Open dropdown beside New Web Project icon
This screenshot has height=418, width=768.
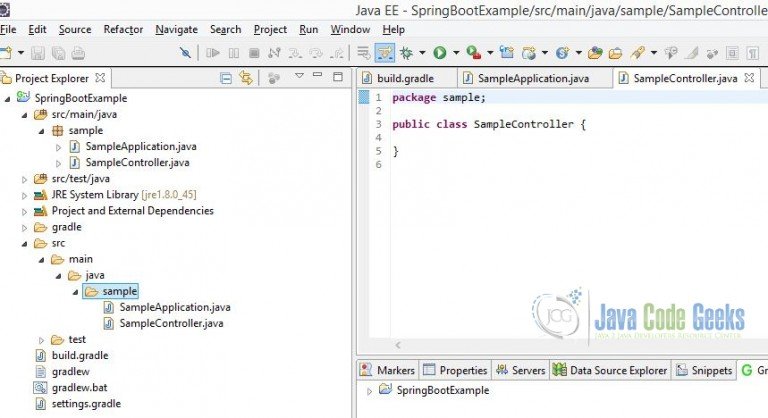click(545, 52)
